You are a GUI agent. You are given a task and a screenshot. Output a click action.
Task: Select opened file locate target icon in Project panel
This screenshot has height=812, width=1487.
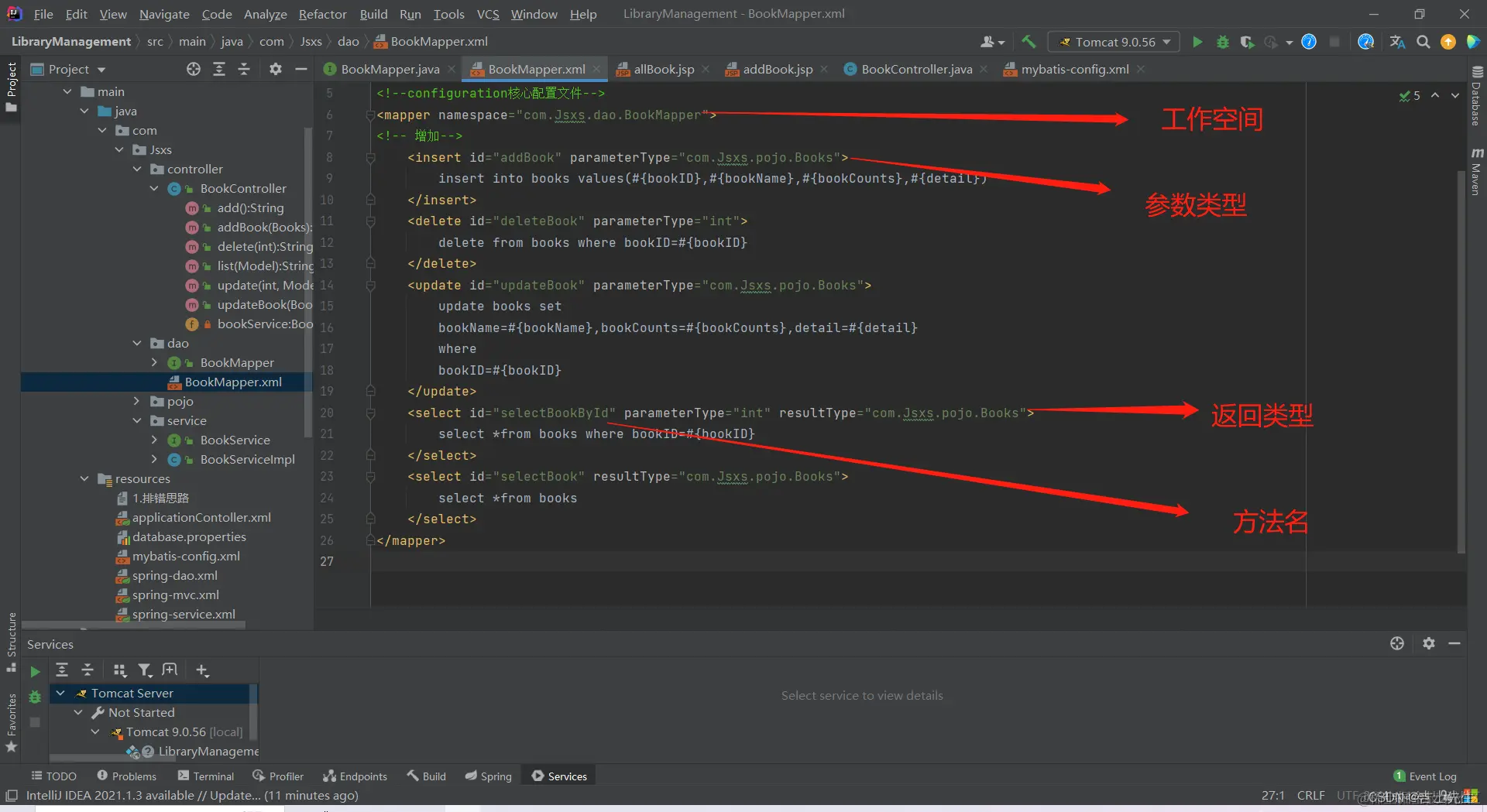pos(194,69)
